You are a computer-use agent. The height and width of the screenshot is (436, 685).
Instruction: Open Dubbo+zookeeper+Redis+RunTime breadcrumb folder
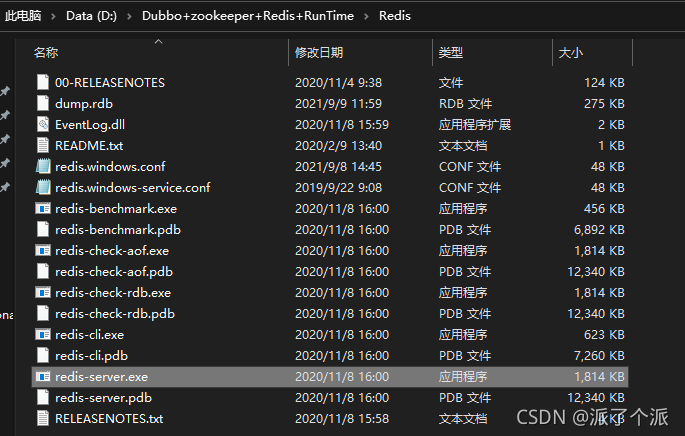[x=248, y=16]
